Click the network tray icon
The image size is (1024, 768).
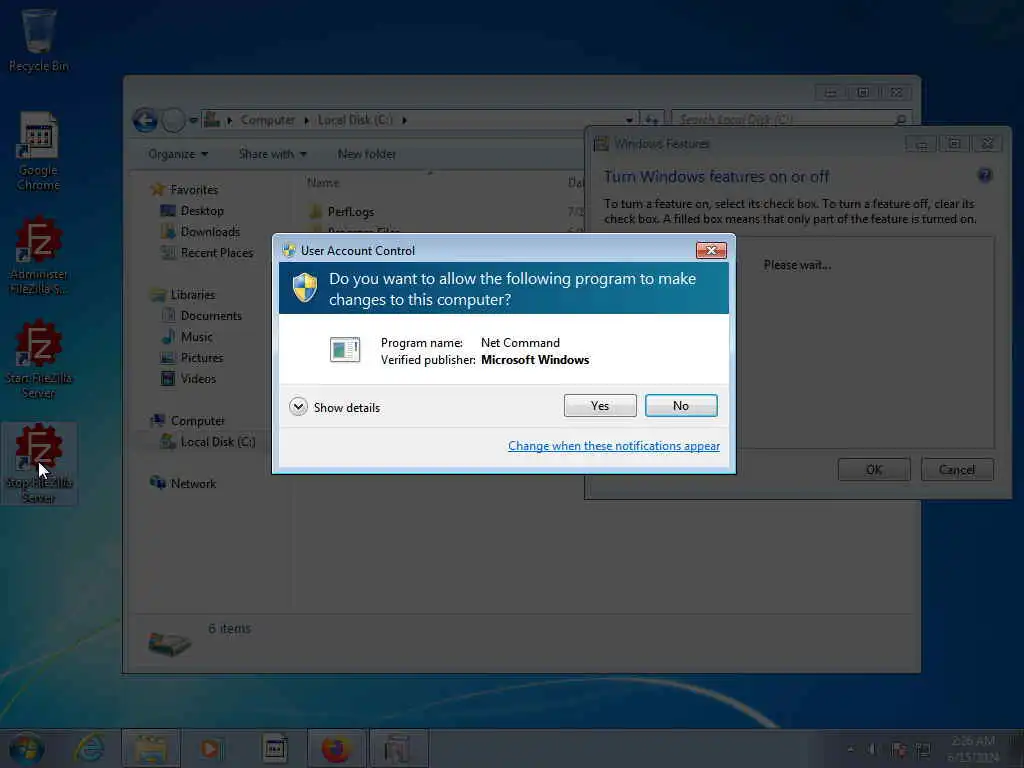[x=923, y=749]
